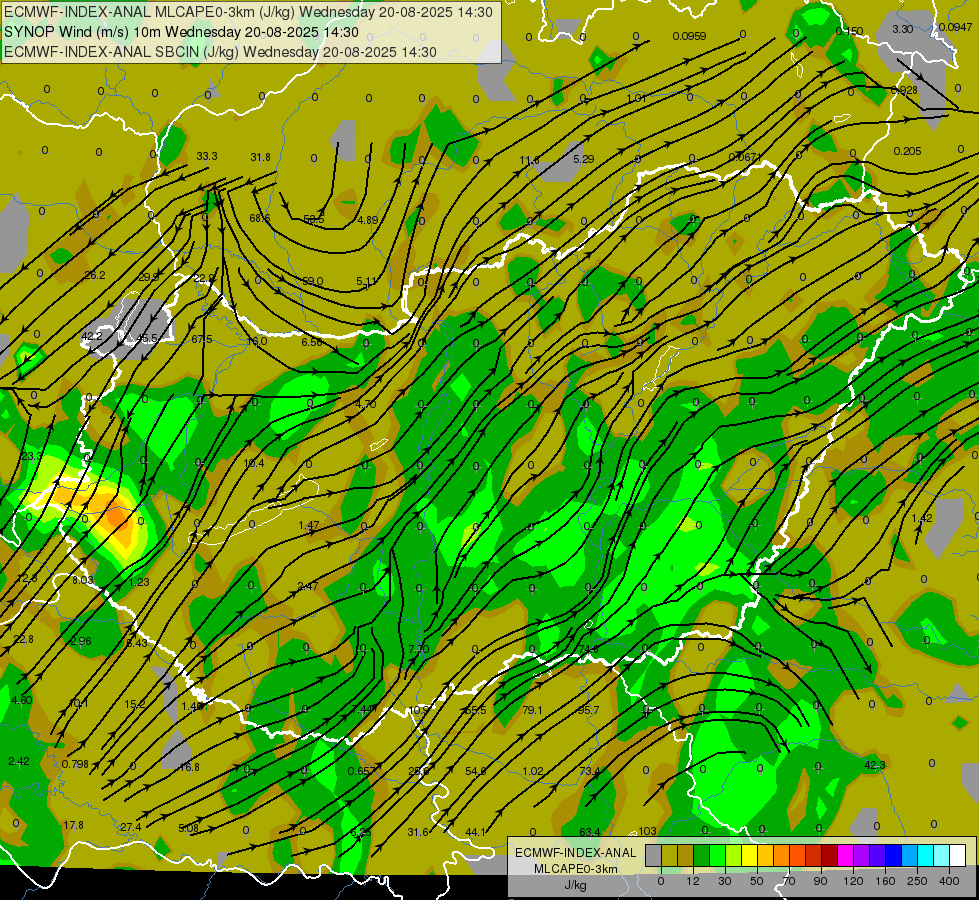This screenshot has width=979, height=900.
Task: Click the legend unit text J/kg
Action: click(x=575, y=885)
